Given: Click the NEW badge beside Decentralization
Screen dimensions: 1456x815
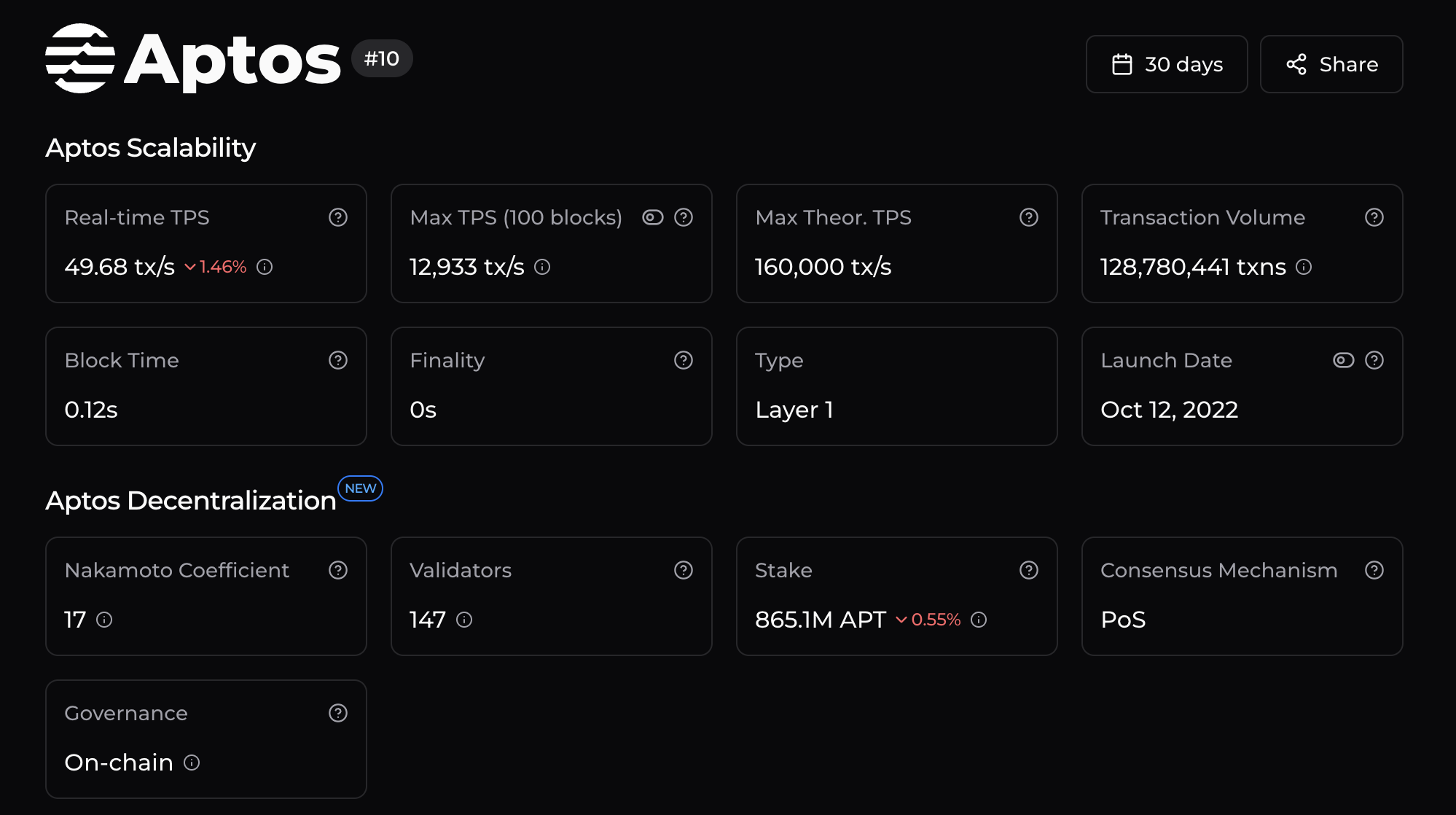Looking at the screenshot, I should [x=360, y=488].
